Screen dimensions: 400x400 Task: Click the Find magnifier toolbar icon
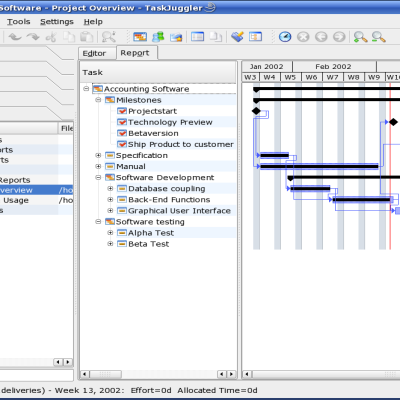coord(109,37)
